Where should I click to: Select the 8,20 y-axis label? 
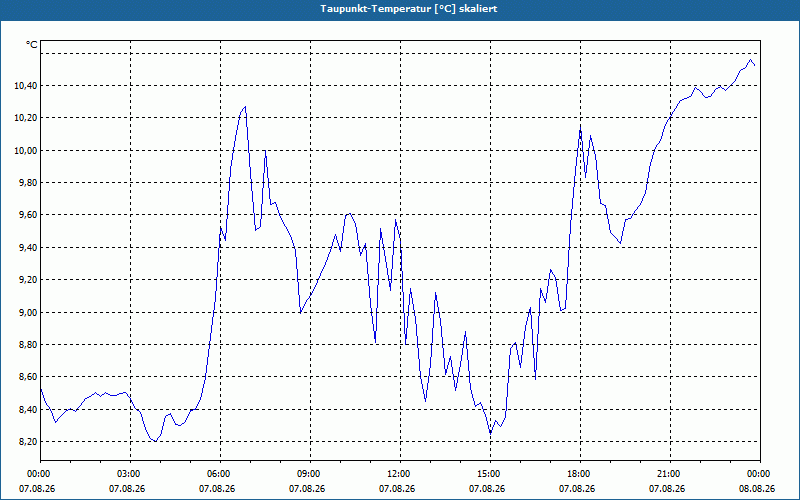point(28,441)
